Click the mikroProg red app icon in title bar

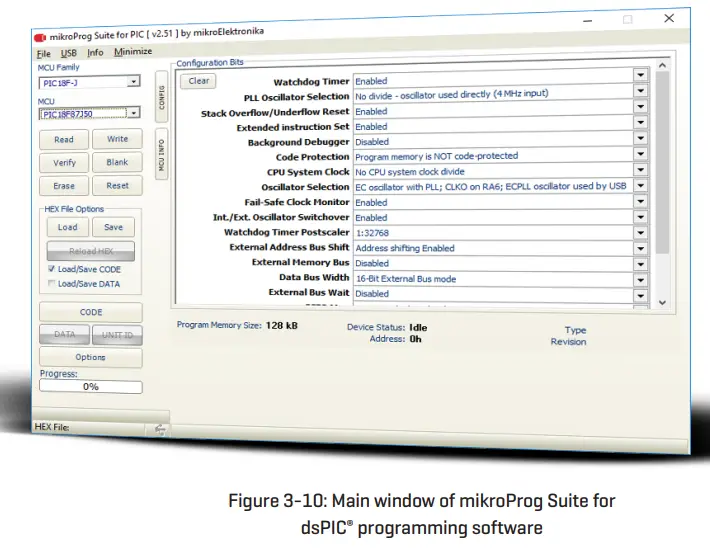click(40, 38)
